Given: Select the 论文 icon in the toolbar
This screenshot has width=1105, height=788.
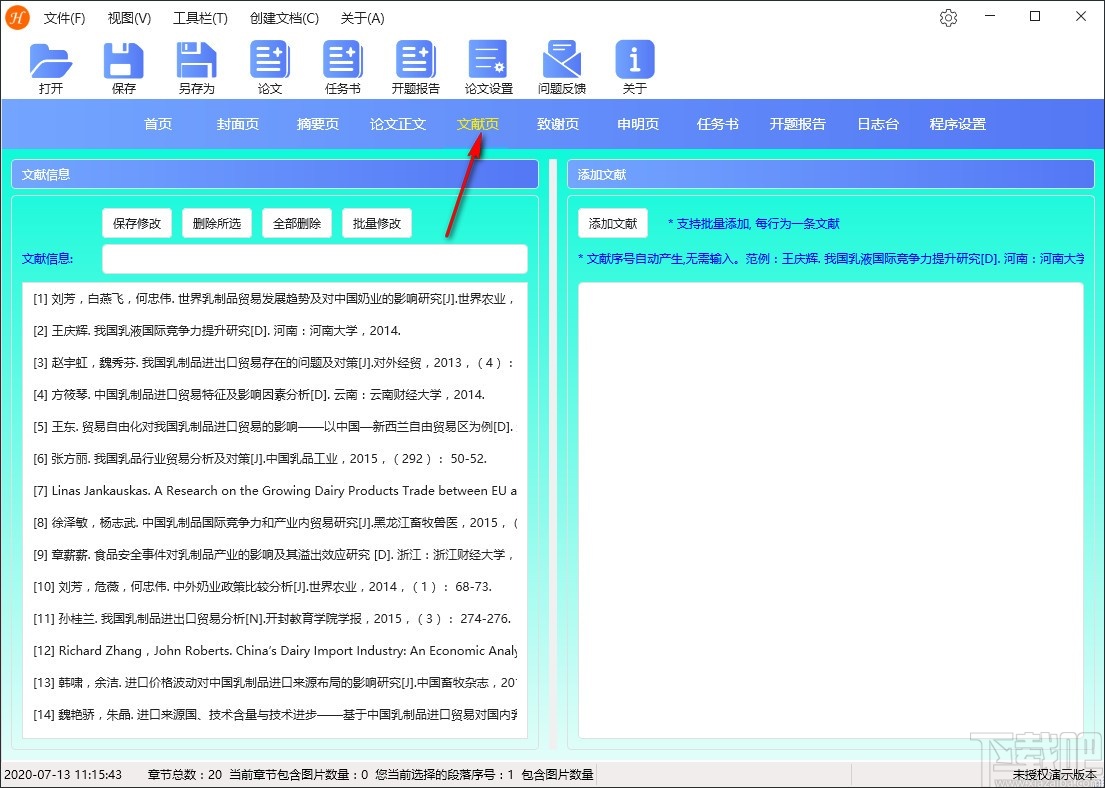Looking at the screenshot, I should [x=269, y=65].
